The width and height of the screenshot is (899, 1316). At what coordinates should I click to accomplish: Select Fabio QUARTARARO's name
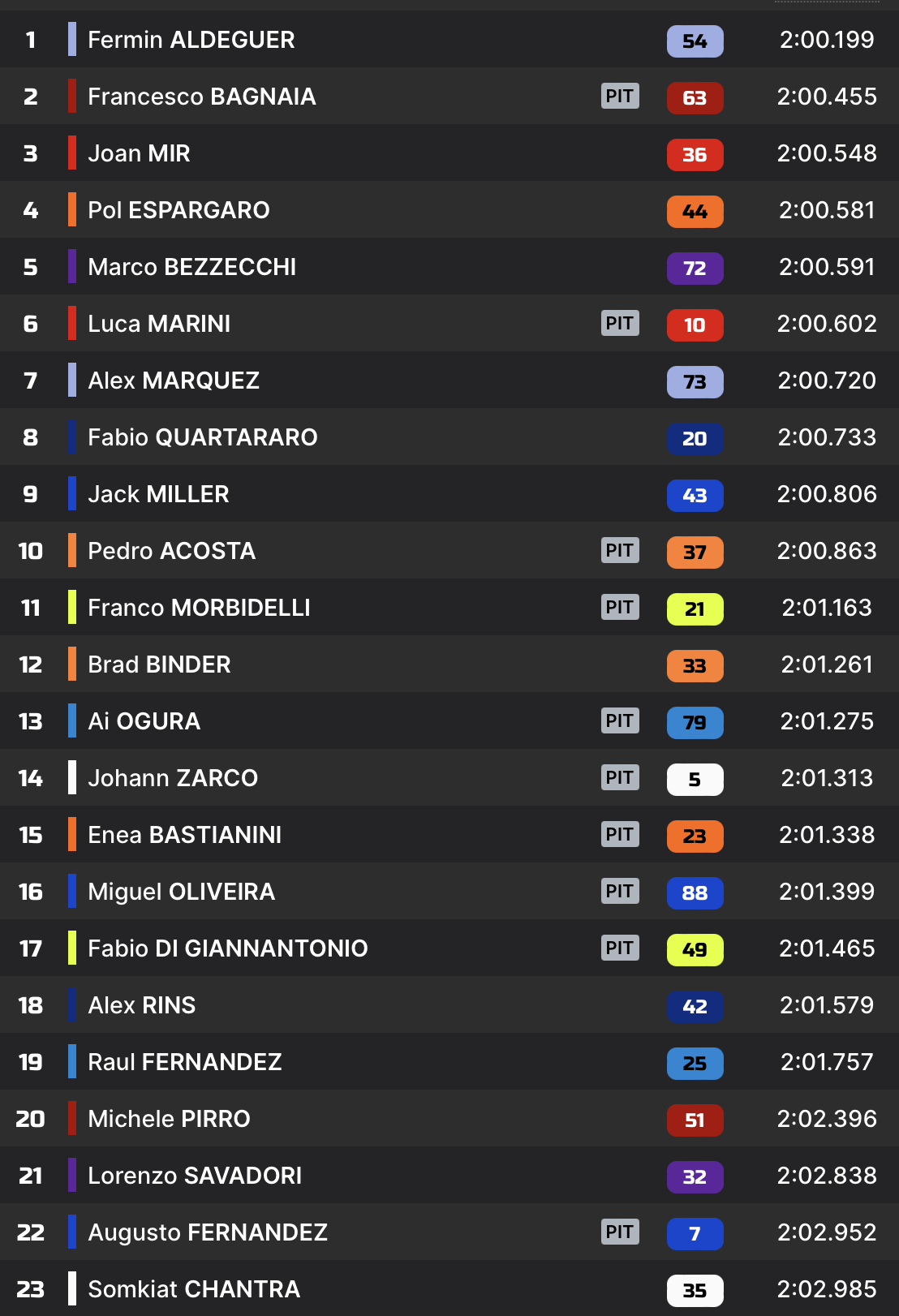[202, 437]
